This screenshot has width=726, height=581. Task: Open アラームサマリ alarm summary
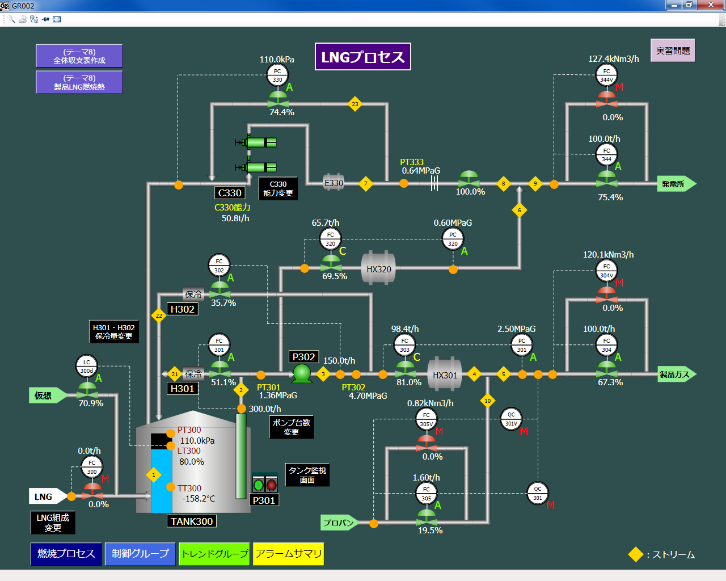pyautogui.click(x=288, y=553)
